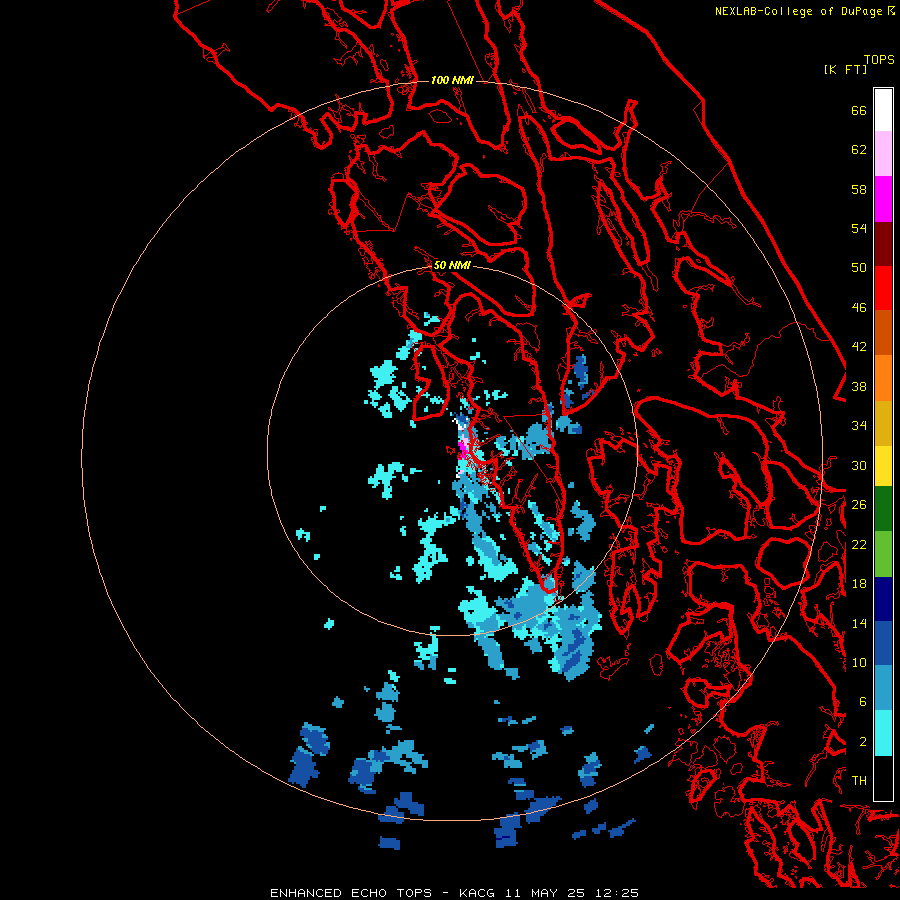
Task: Click the dark orange 46 kft legend color
Action: point(883,332)
